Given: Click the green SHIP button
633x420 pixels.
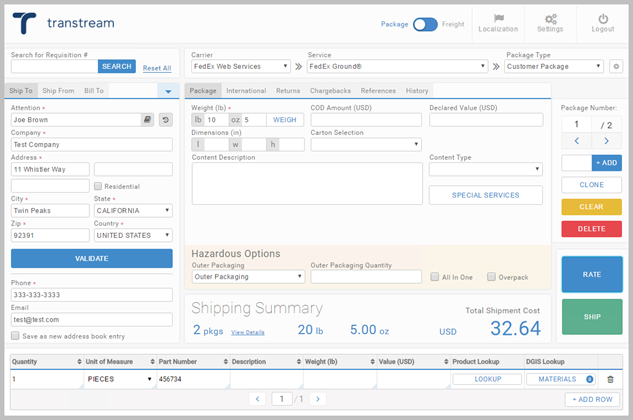Looking at the screenshot, I should (592, 317).
